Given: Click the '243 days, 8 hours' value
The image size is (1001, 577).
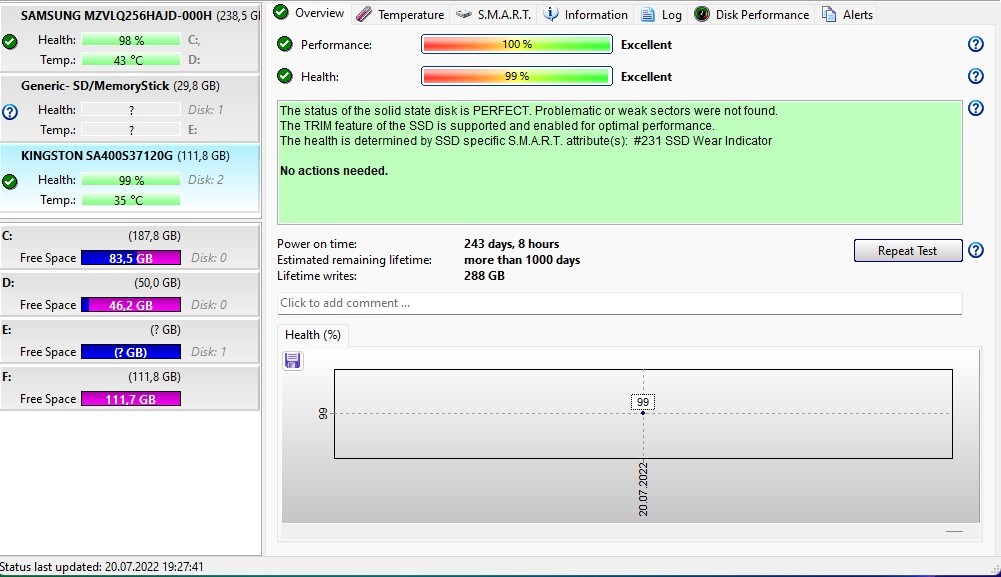Looking at the screenshot, I should tap(511, 244).
